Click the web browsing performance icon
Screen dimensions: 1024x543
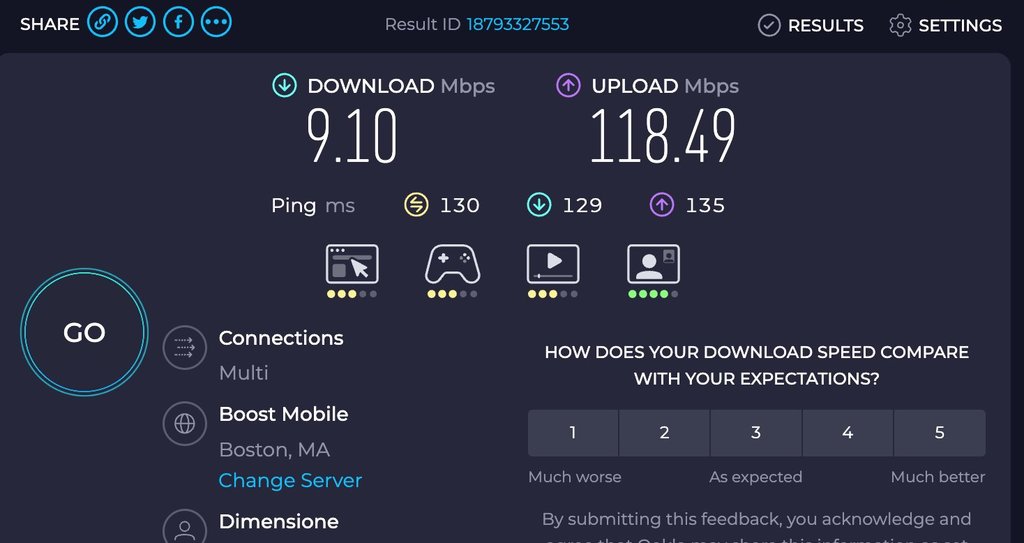[352, 264]
